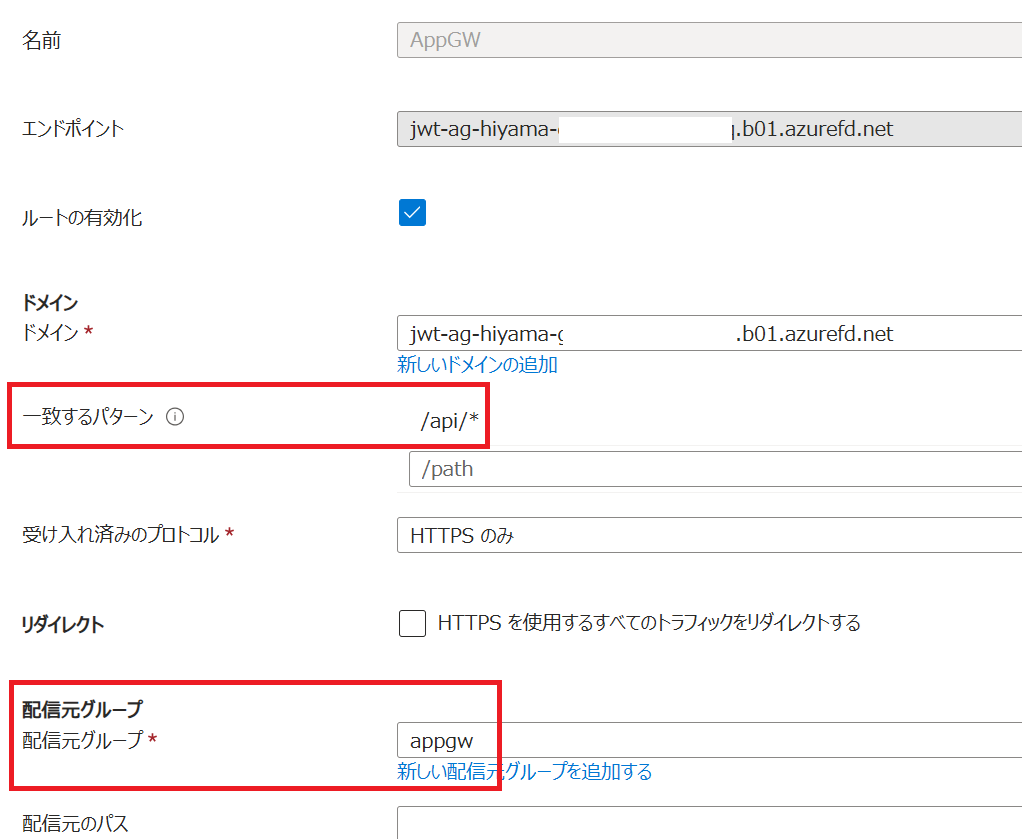Click the 名前 field showing AppGW

pos(709,40)
